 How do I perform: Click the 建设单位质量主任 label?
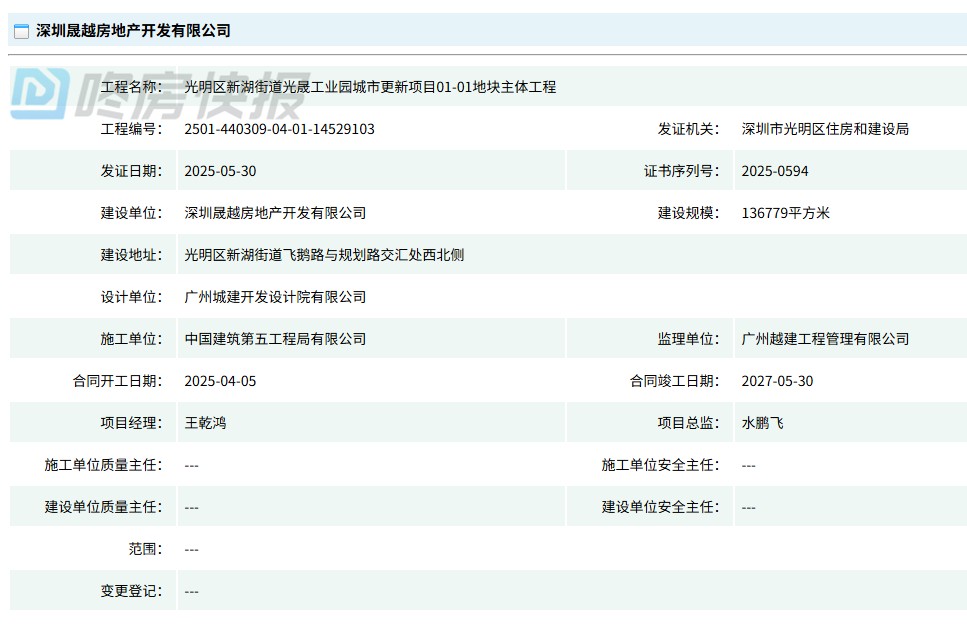click(x=104, y=507)
